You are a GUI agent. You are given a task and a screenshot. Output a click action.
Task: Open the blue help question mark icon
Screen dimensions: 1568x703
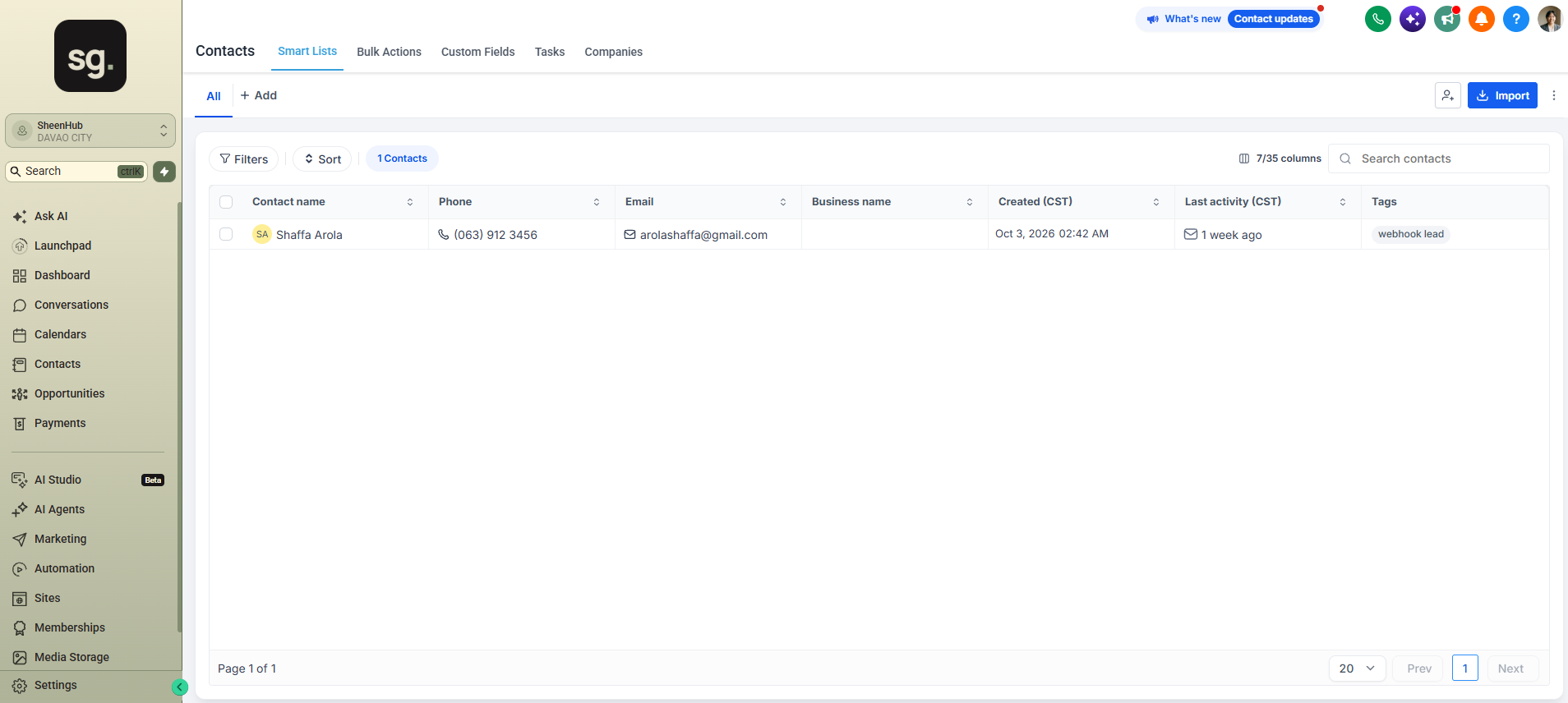(1516, 19)
